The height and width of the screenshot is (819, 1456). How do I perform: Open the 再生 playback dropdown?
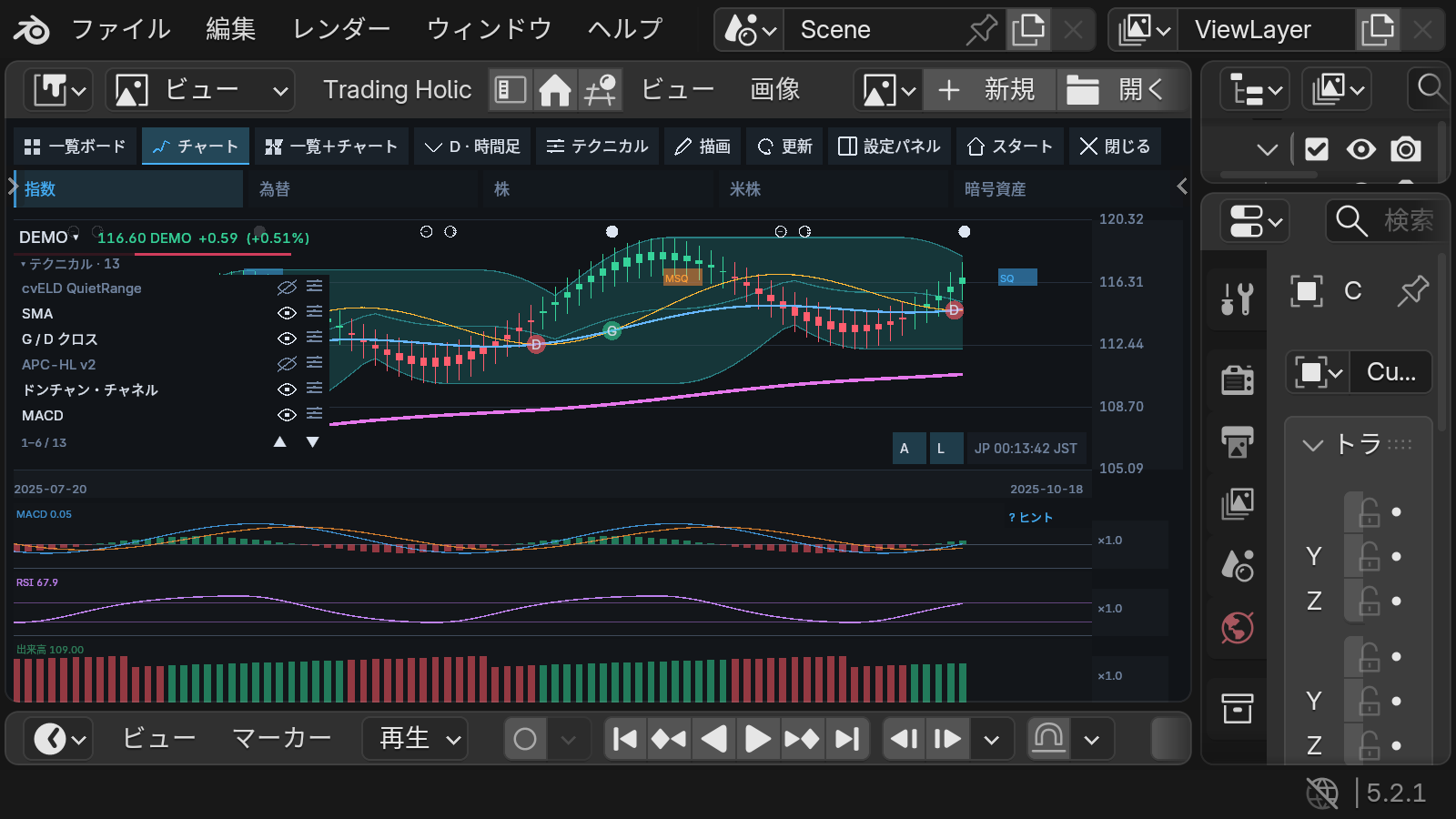[x=415, y=739]
